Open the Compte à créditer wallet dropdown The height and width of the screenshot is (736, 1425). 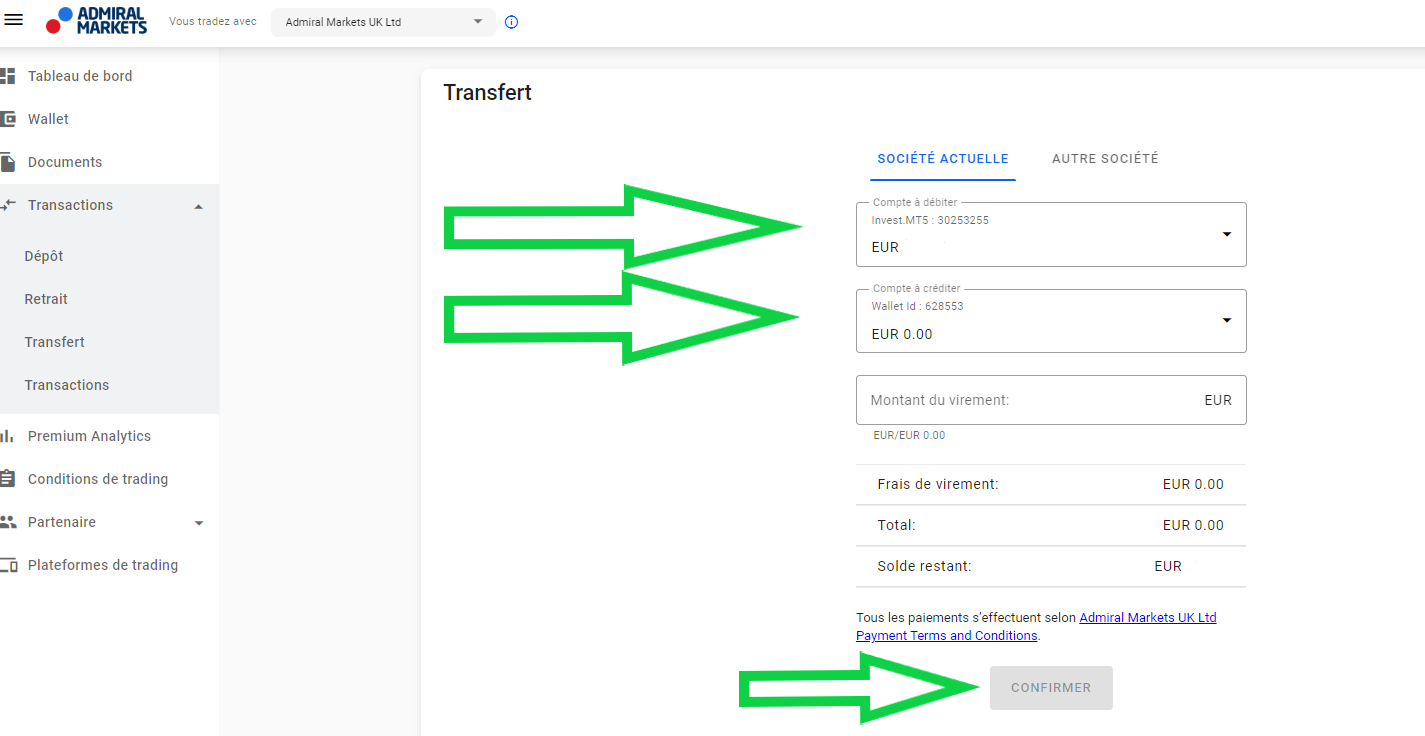tap(1226, 320)
